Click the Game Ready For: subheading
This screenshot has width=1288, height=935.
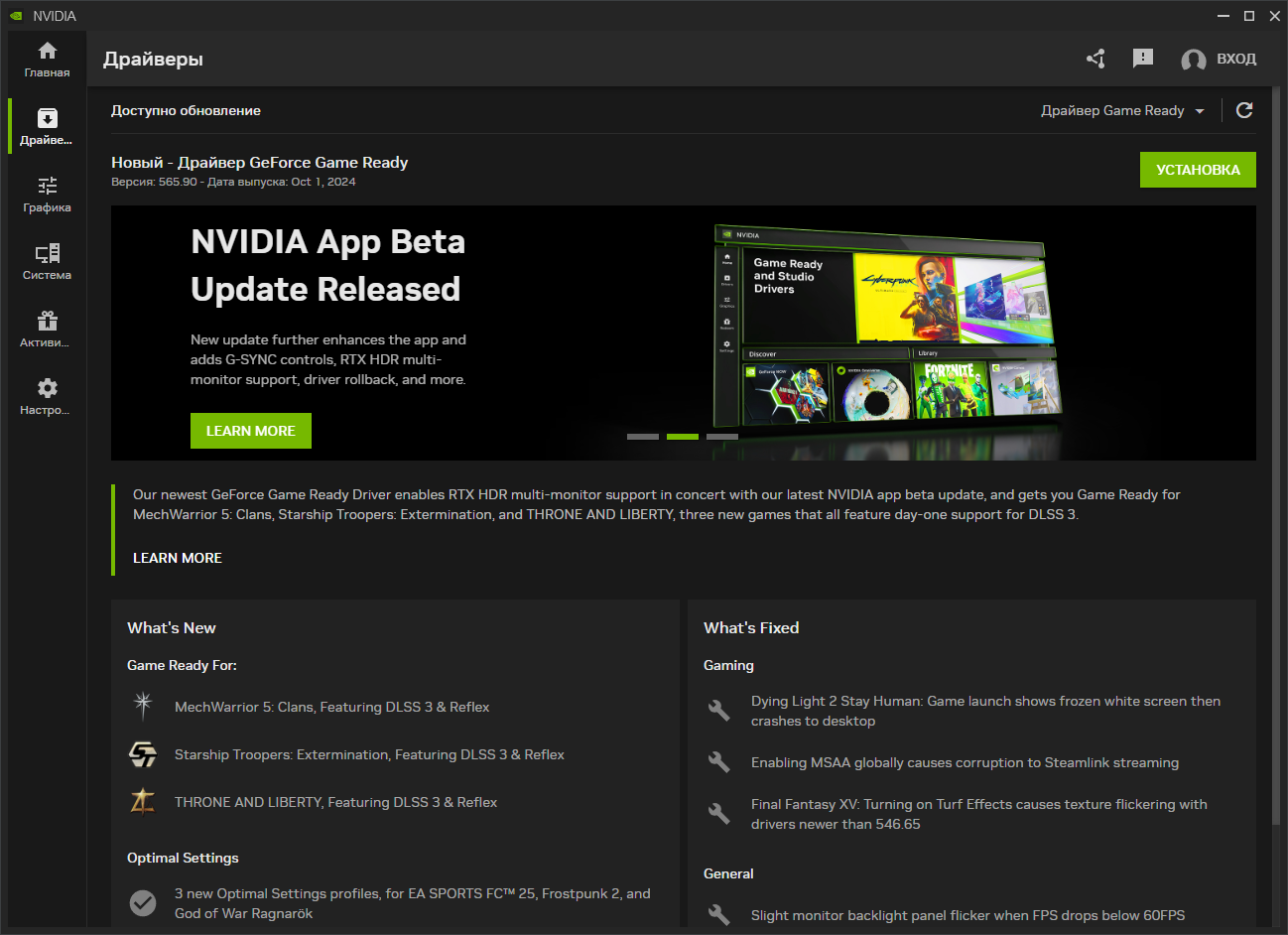coord(182,665)
